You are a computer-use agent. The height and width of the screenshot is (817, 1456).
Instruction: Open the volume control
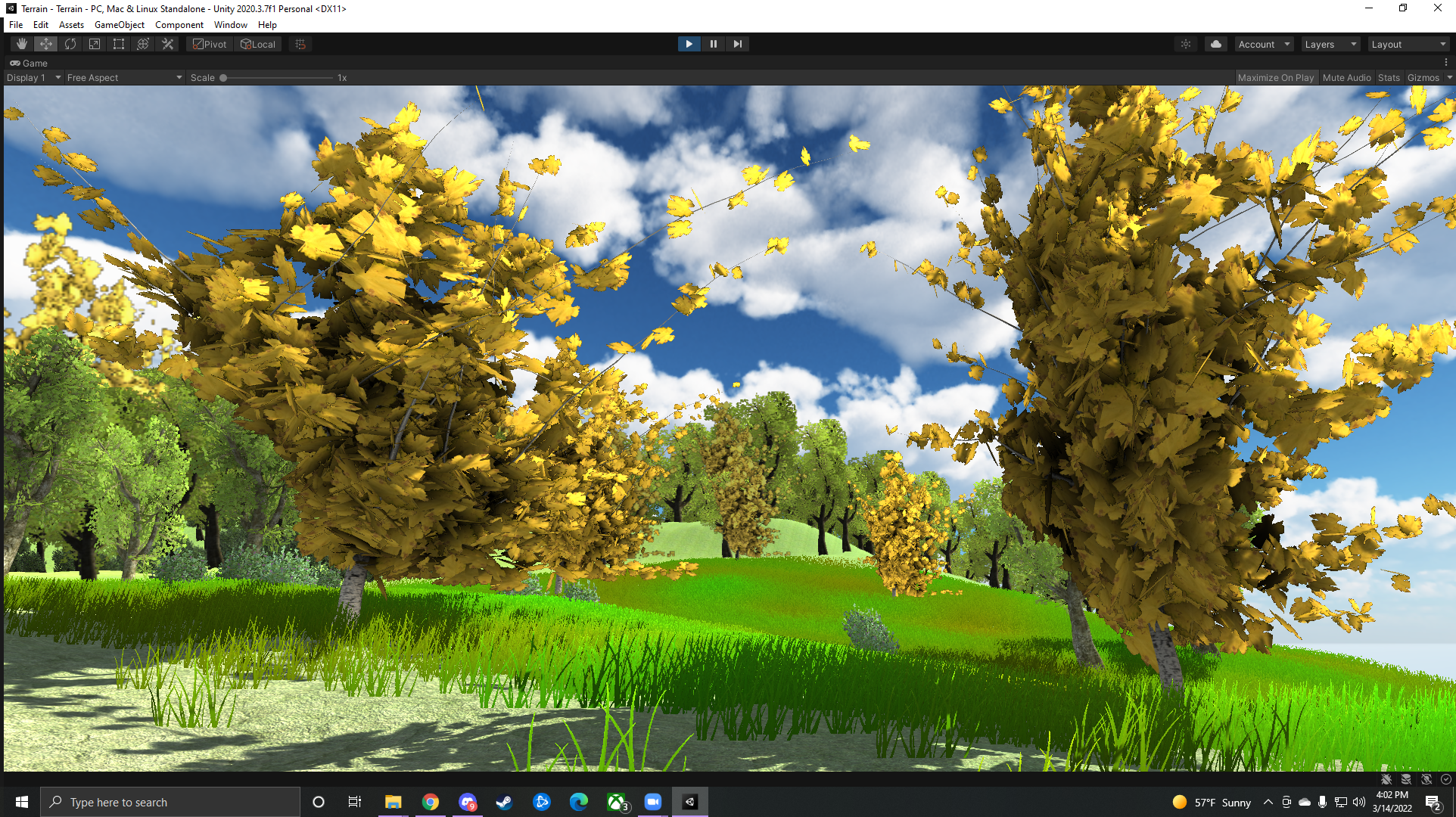[x=1359, y=802]
